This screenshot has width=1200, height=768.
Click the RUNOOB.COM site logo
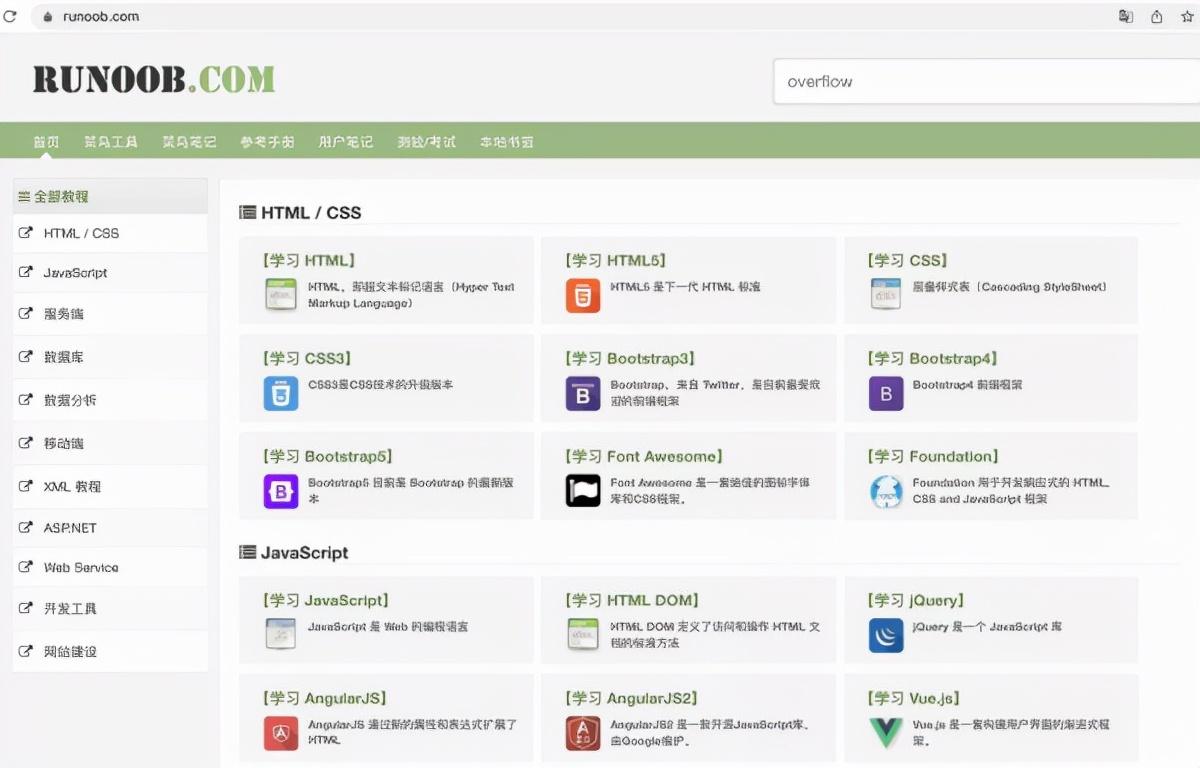click(x=154, y=80)
